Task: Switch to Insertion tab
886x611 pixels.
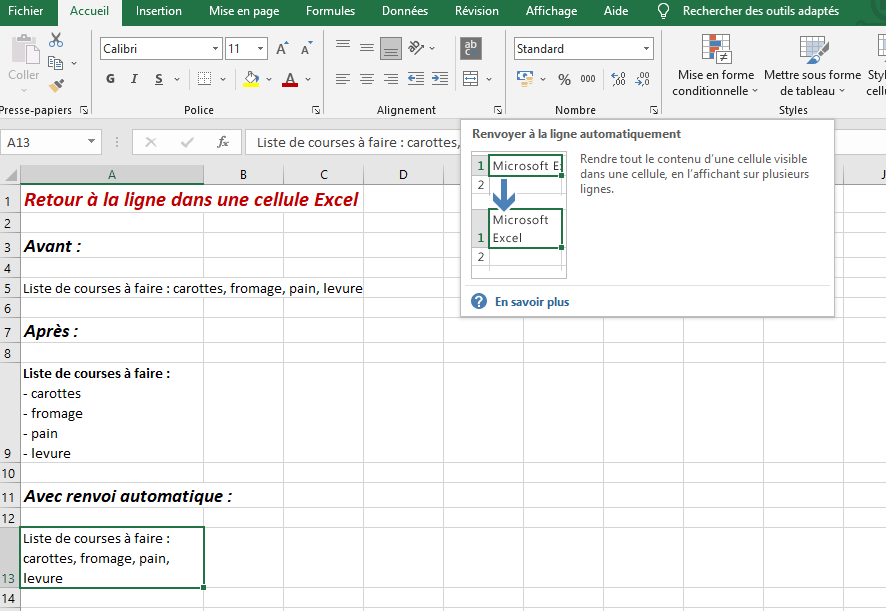Action: (x=159, y=11)
